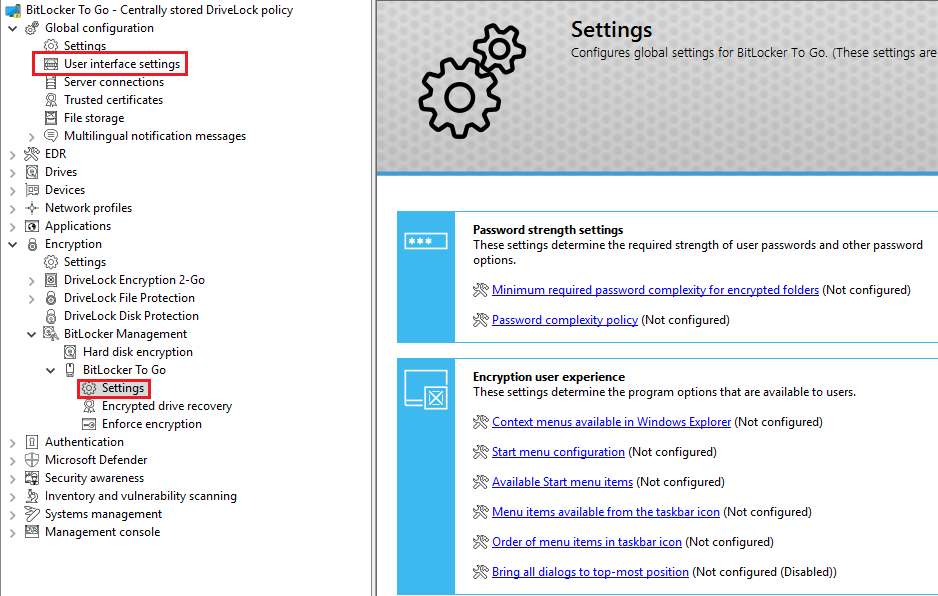This screenshot has width=938, height=596.
Task: Select Server connections tree item
Action: click(x=114, y=82)
